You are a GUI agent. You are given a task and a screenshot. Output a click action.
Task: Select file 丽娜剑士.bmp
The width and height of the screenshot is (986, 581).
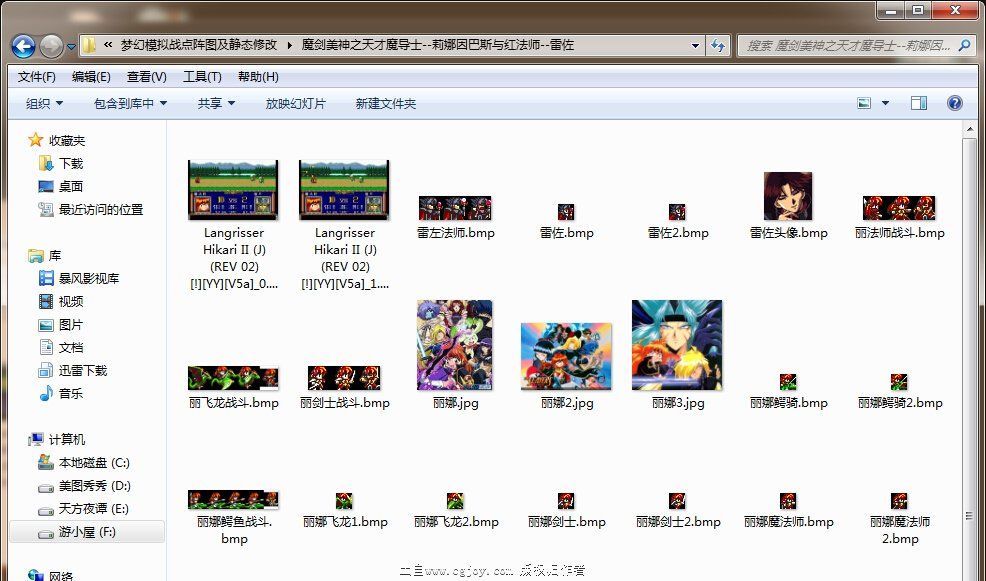click(x=566, y=511)
